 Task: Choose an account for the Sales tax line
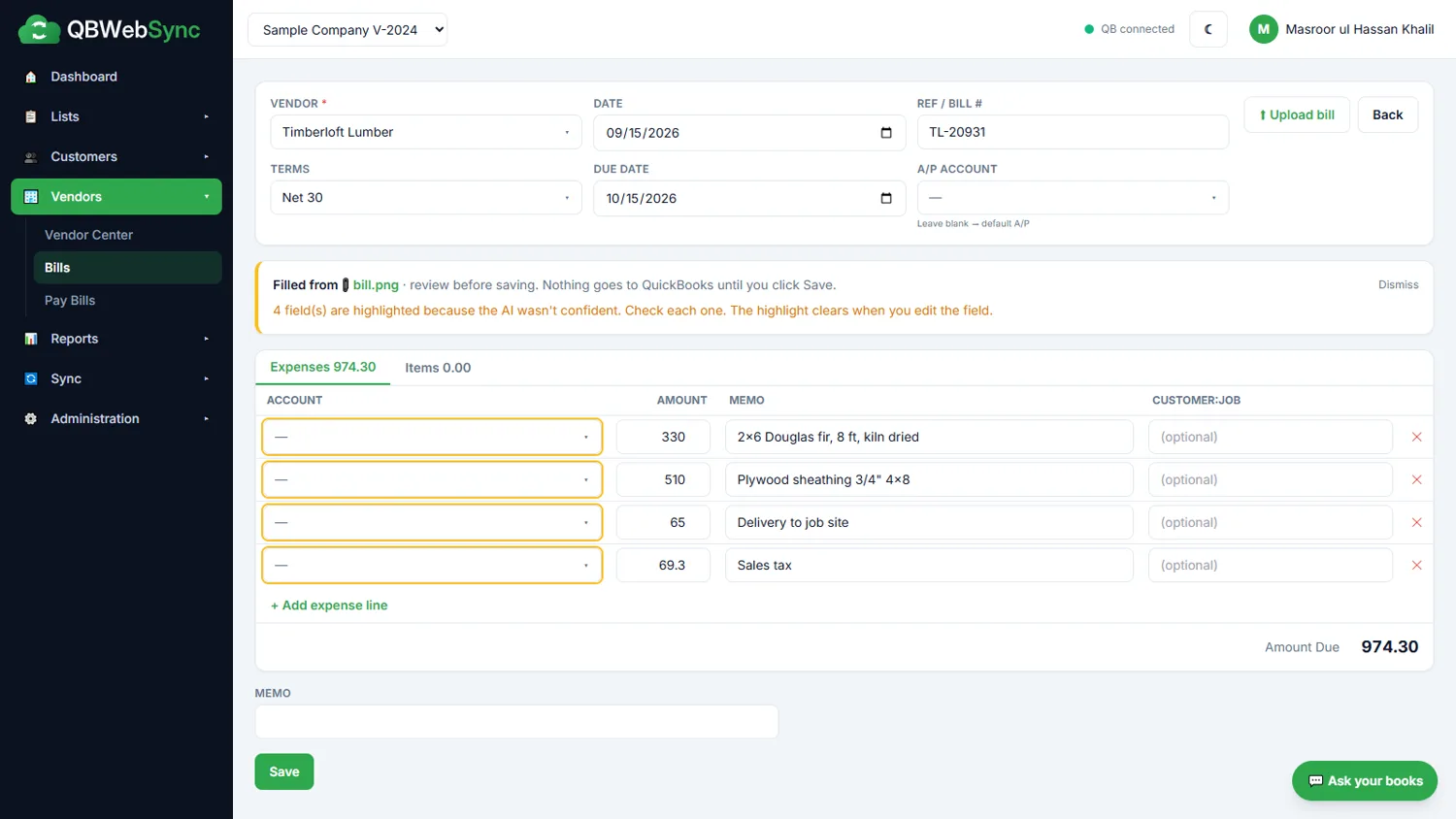[432, 565]
